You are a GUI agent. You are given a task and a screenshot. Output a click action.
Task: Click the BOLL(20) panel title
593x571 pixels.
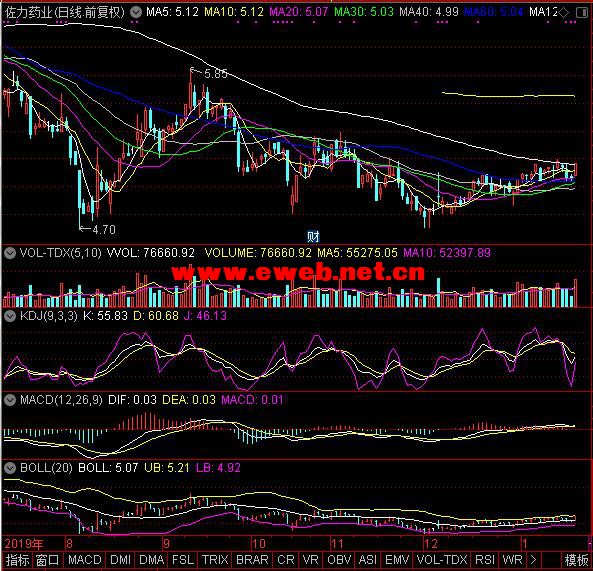tap(46, 468)
